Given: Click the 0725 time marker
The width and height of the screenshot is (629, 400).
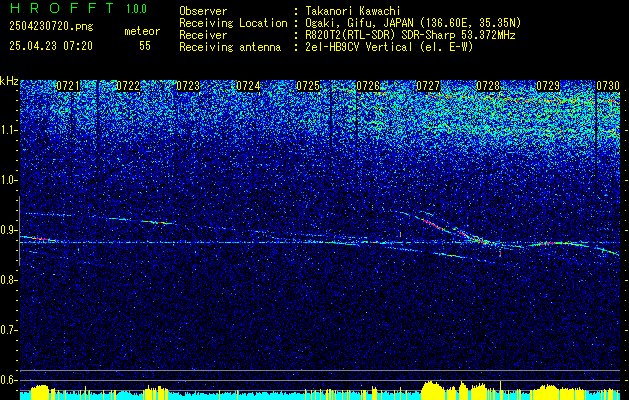Looking at the screenshot, I should click(x=308, y=86).
